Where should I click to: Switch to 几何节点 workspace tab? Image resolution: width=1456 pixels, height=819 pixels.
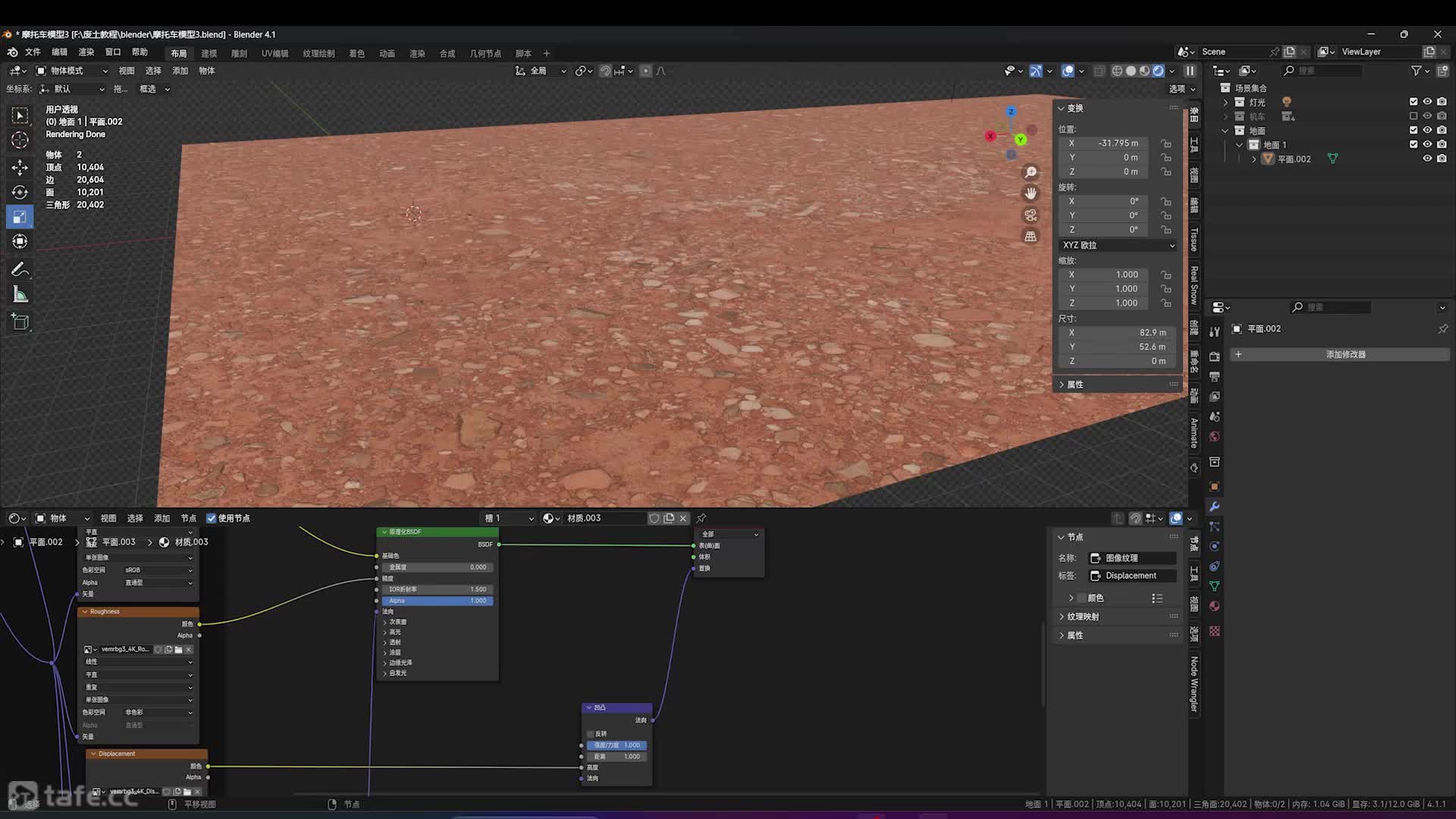pos(485,54)
